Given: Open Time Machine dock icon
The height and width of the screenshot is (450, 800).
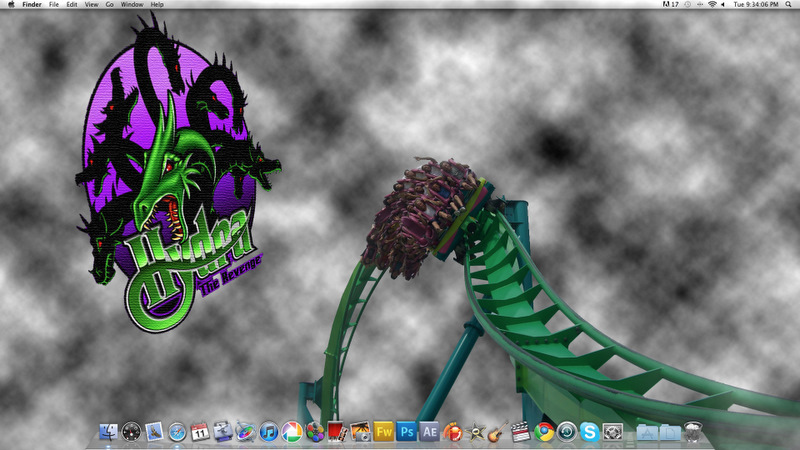Looking at the screenshot, I should pyautogui.click(x=567, y=432).
